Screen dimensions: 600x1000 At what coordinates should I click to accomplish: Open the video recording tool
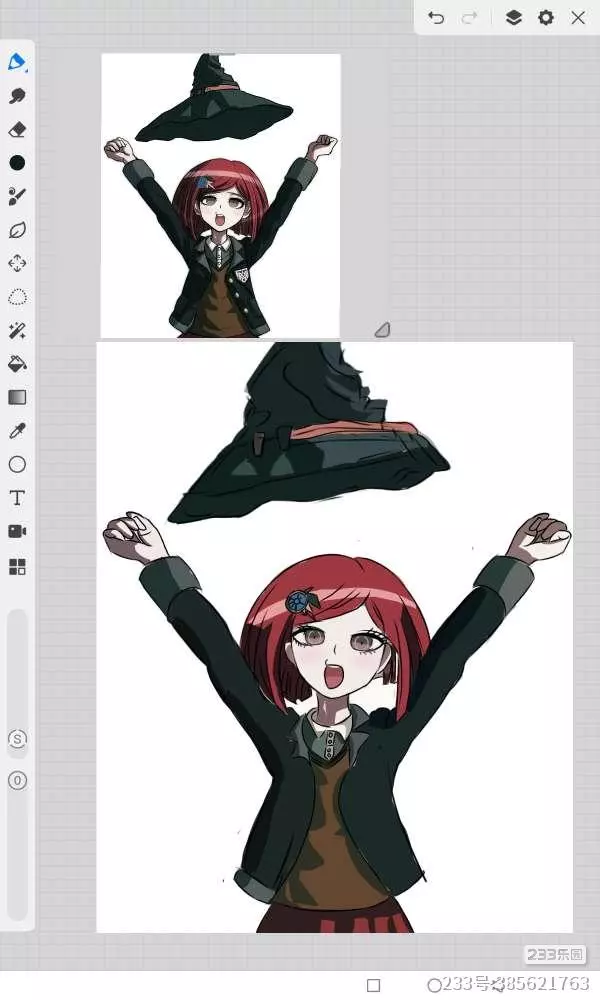coord(17,531)
